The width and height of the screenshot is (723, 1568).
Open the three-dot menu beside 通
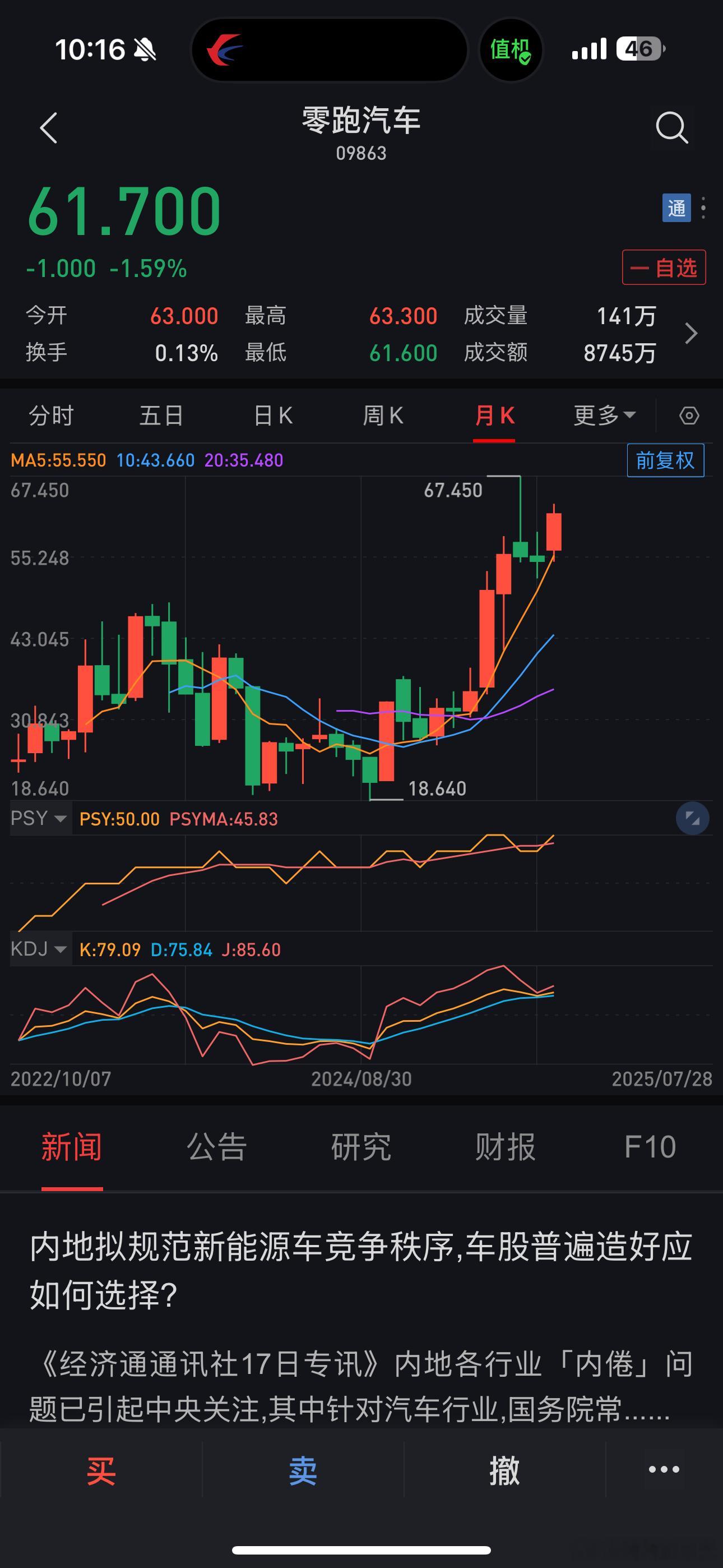[x=703, y=208]
